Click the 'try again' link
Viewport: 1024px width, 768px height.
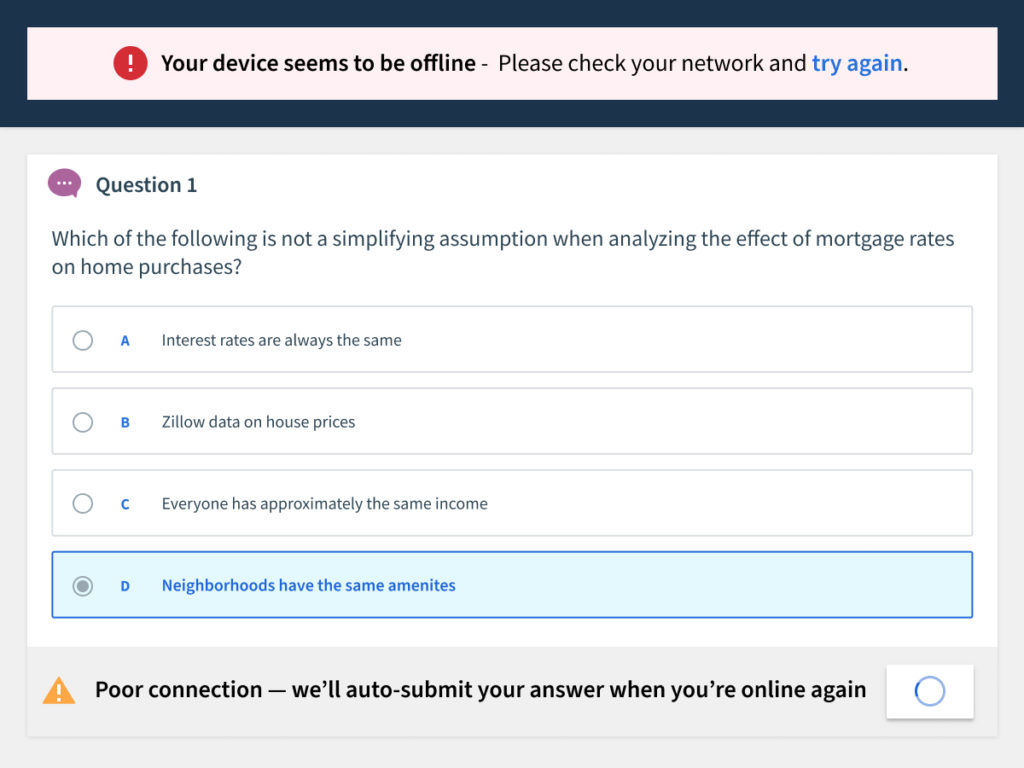(x=857, y=63)
